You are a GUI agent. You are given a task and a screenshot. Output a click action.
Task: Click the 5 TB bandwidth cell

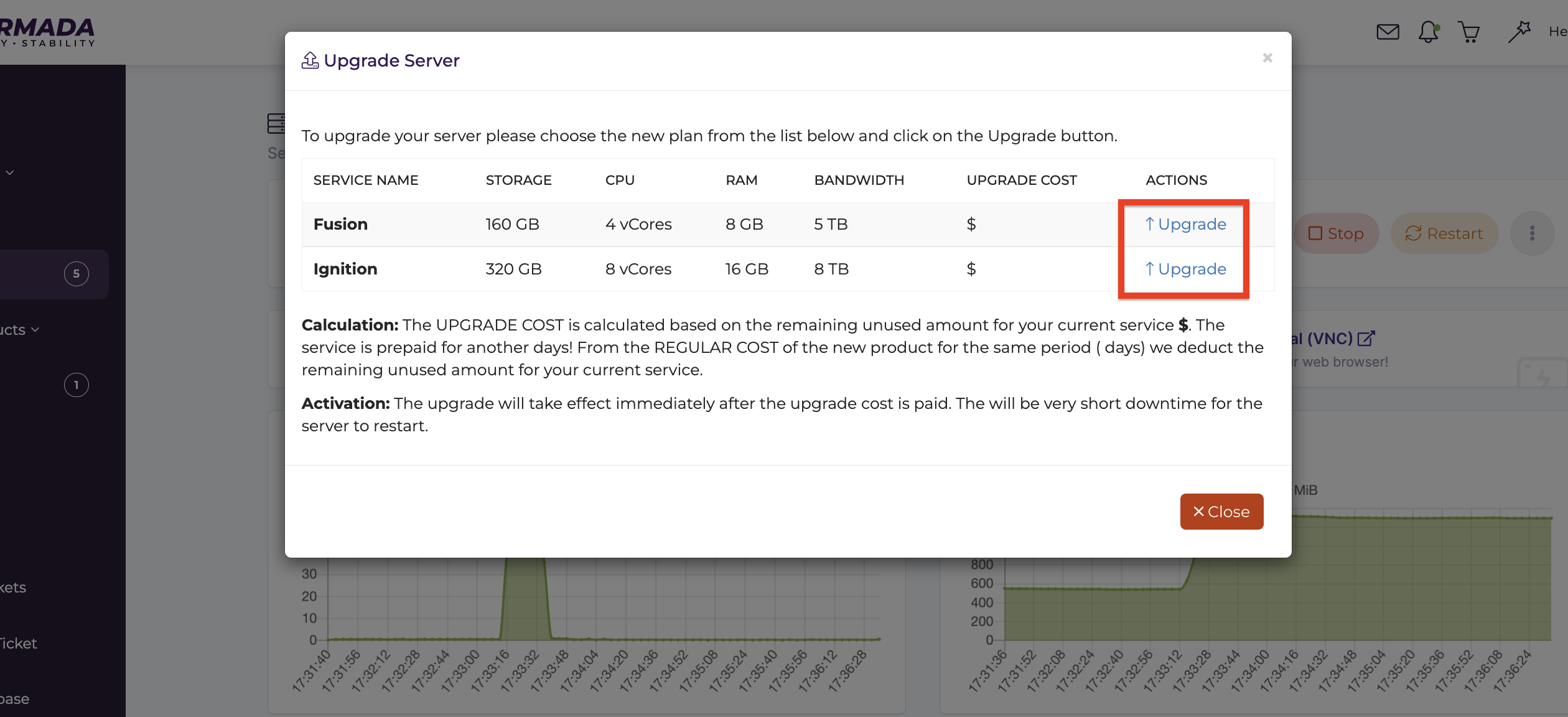point(831,224)
